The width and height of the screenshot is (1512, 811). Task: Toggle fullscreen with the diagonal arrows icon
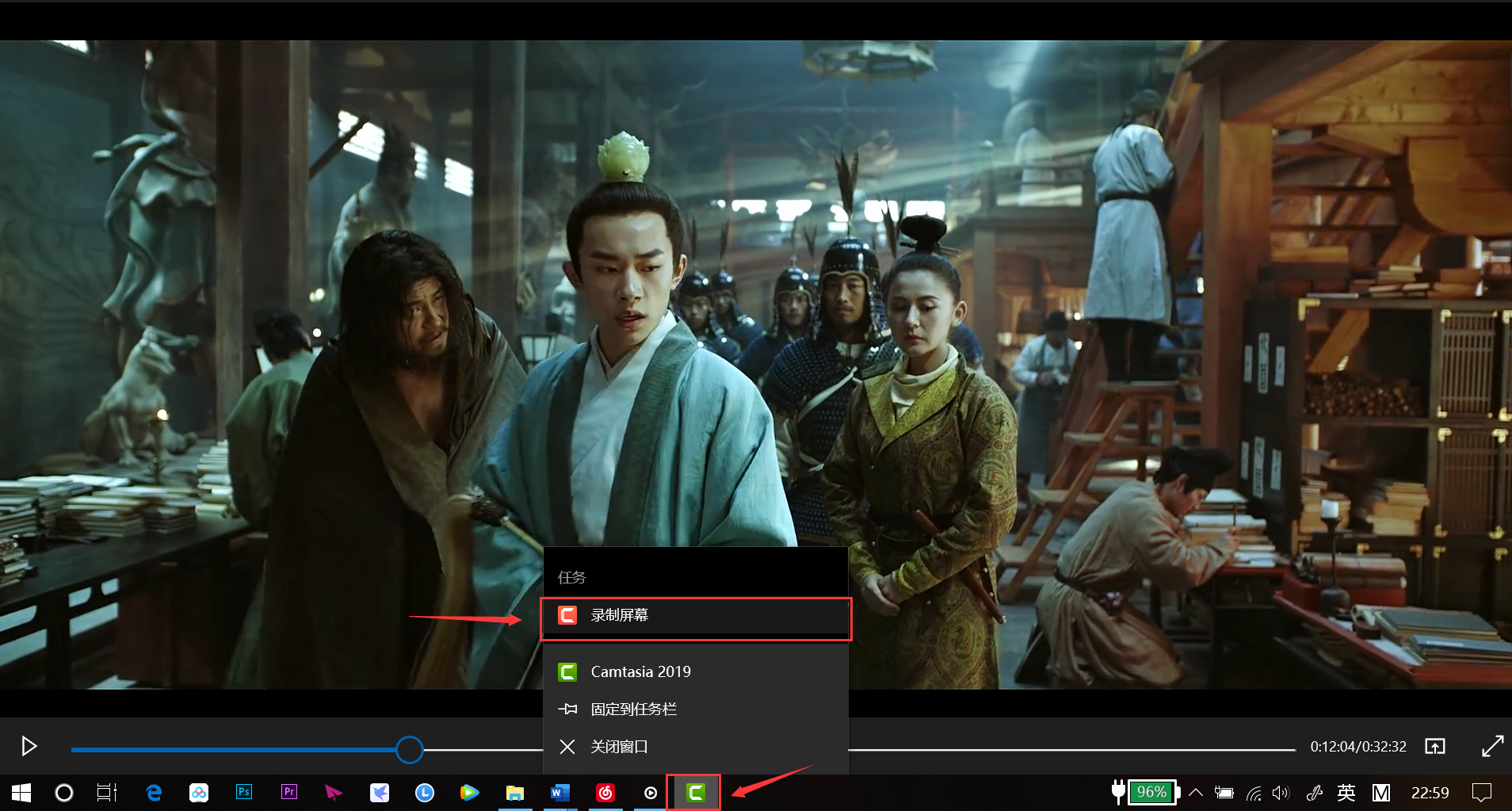[x=1492, y=746]
